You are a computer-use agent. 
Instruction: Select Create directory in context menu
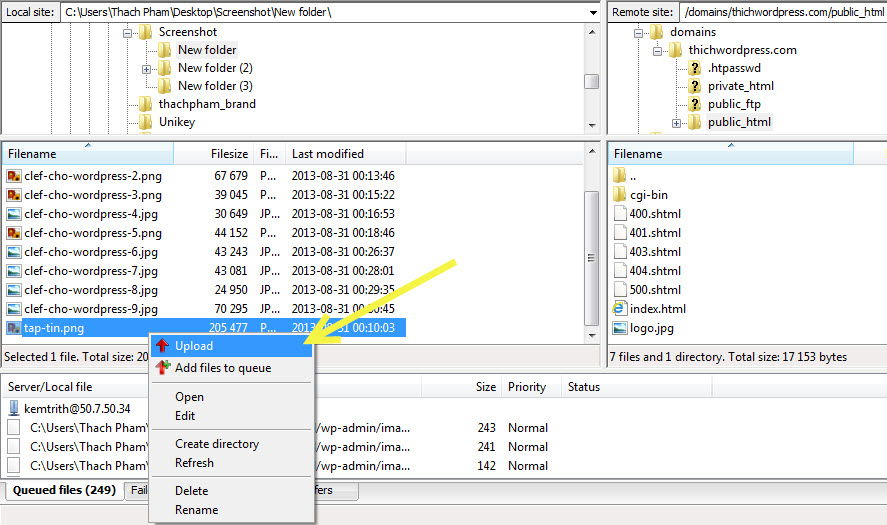pyautogui.click(x=217, y=443)
